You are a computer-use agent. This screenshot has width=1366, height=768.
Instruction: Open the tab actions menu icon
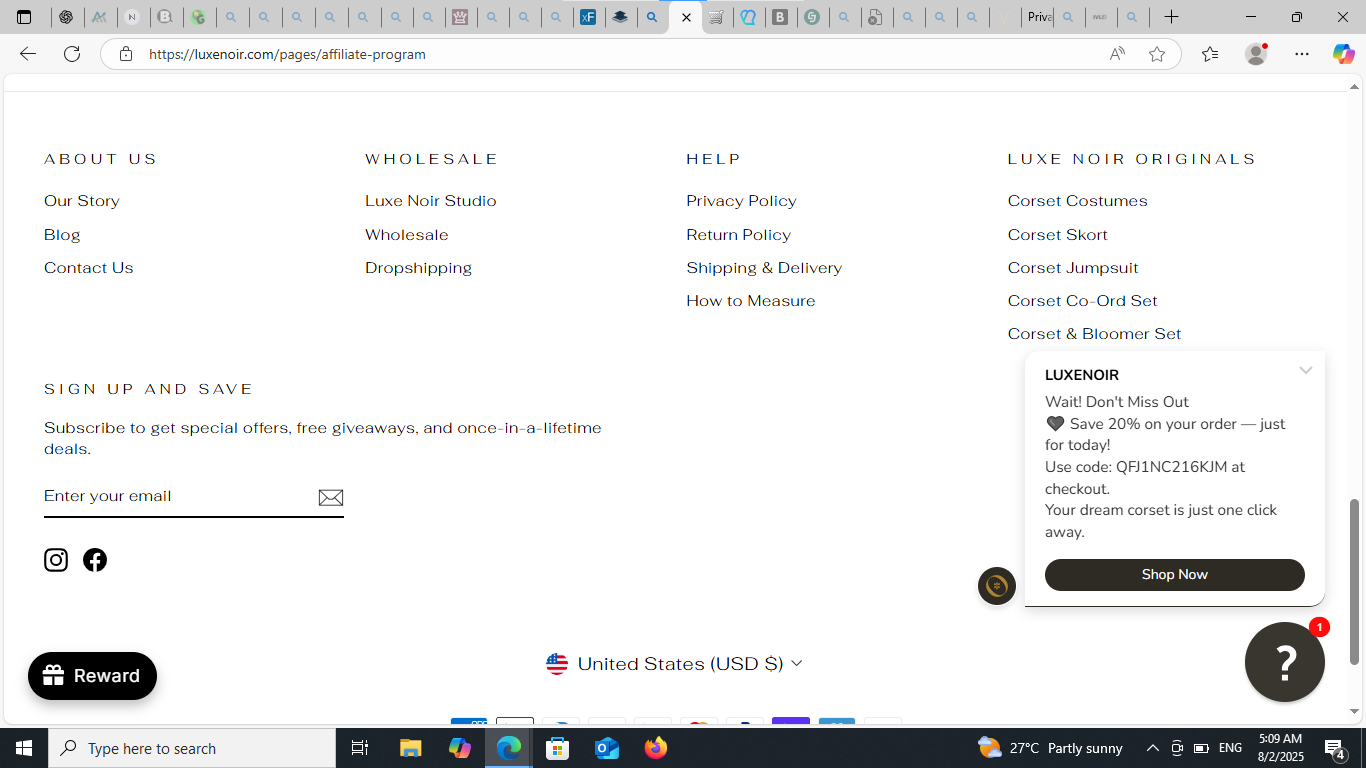coord(24,17)
